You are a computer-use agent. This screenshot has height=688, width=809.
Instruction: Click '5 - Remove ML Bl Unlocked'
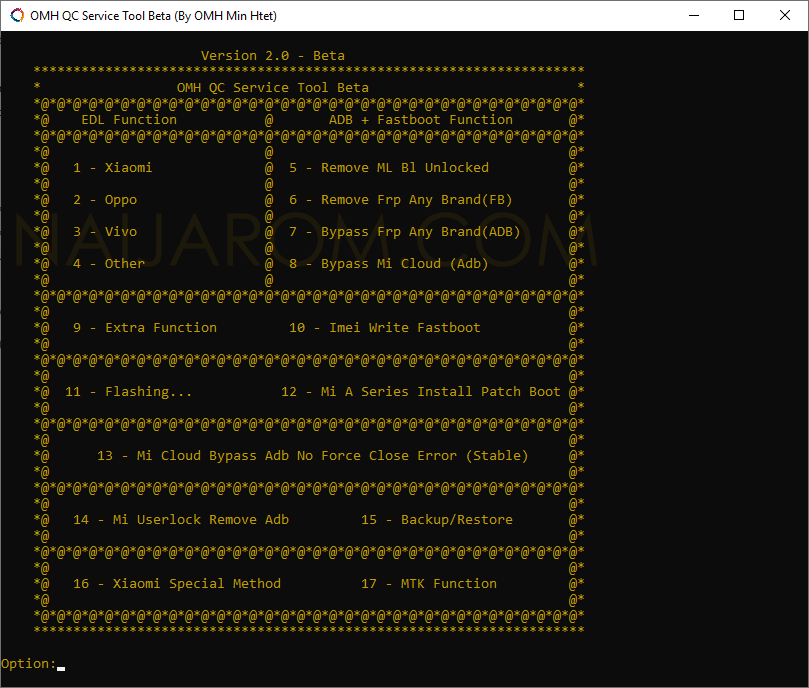pos(389,168)
